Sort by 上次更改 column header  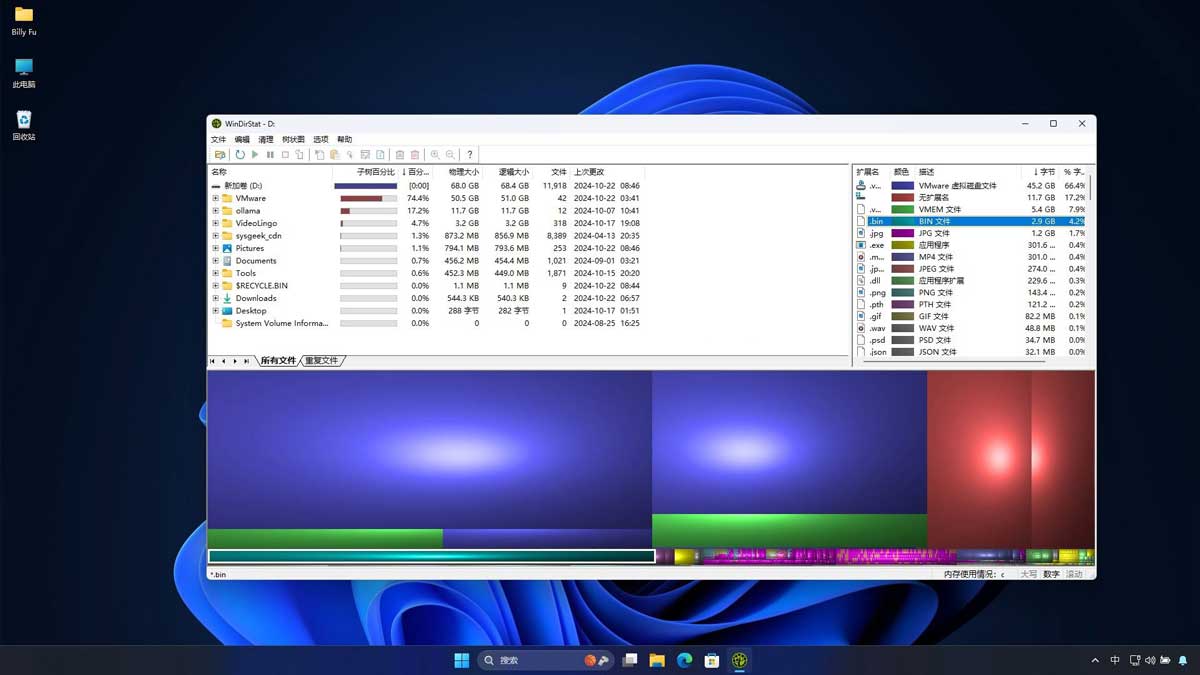click(x=588, y=172)
